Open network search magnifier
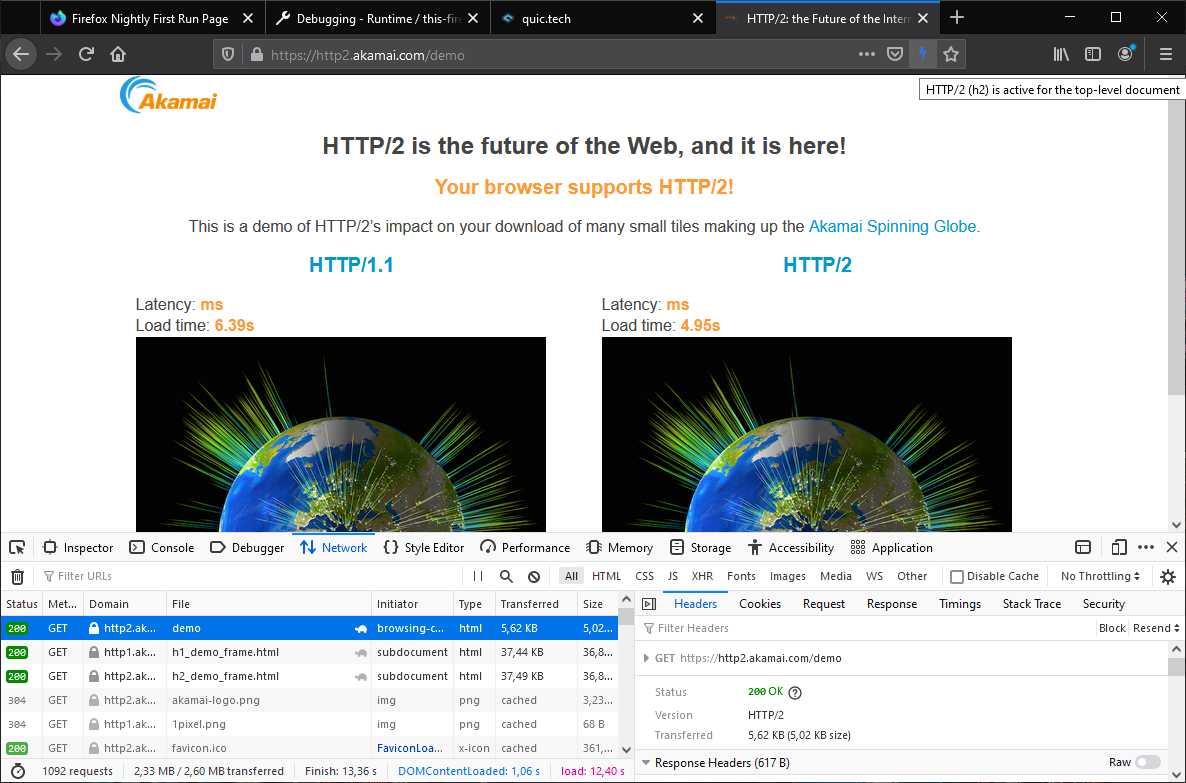This screenshot has height=783, width=1186. pos(506,576)
